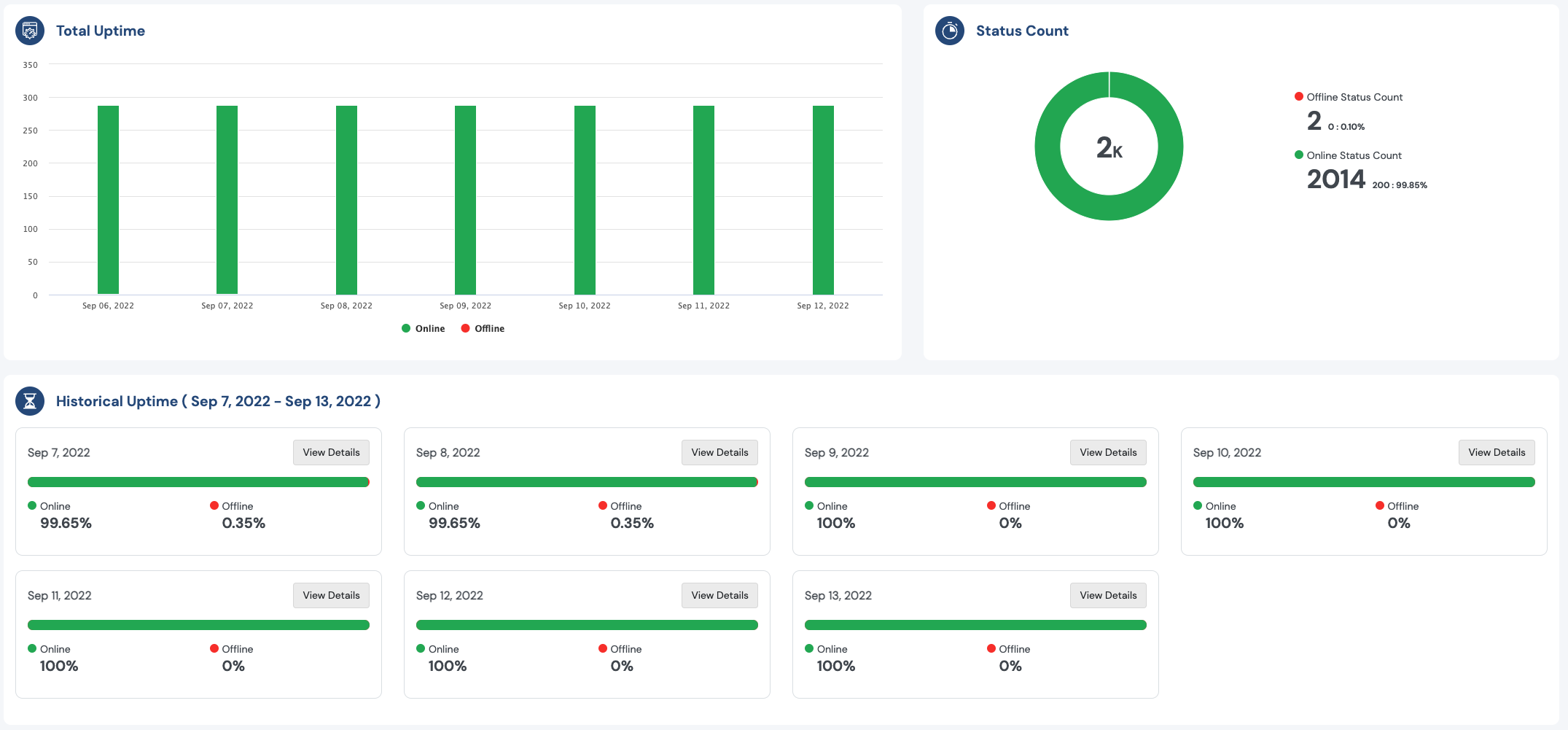Click the Sep 13, 2022 uptime progress bar

tap(975, 625)
